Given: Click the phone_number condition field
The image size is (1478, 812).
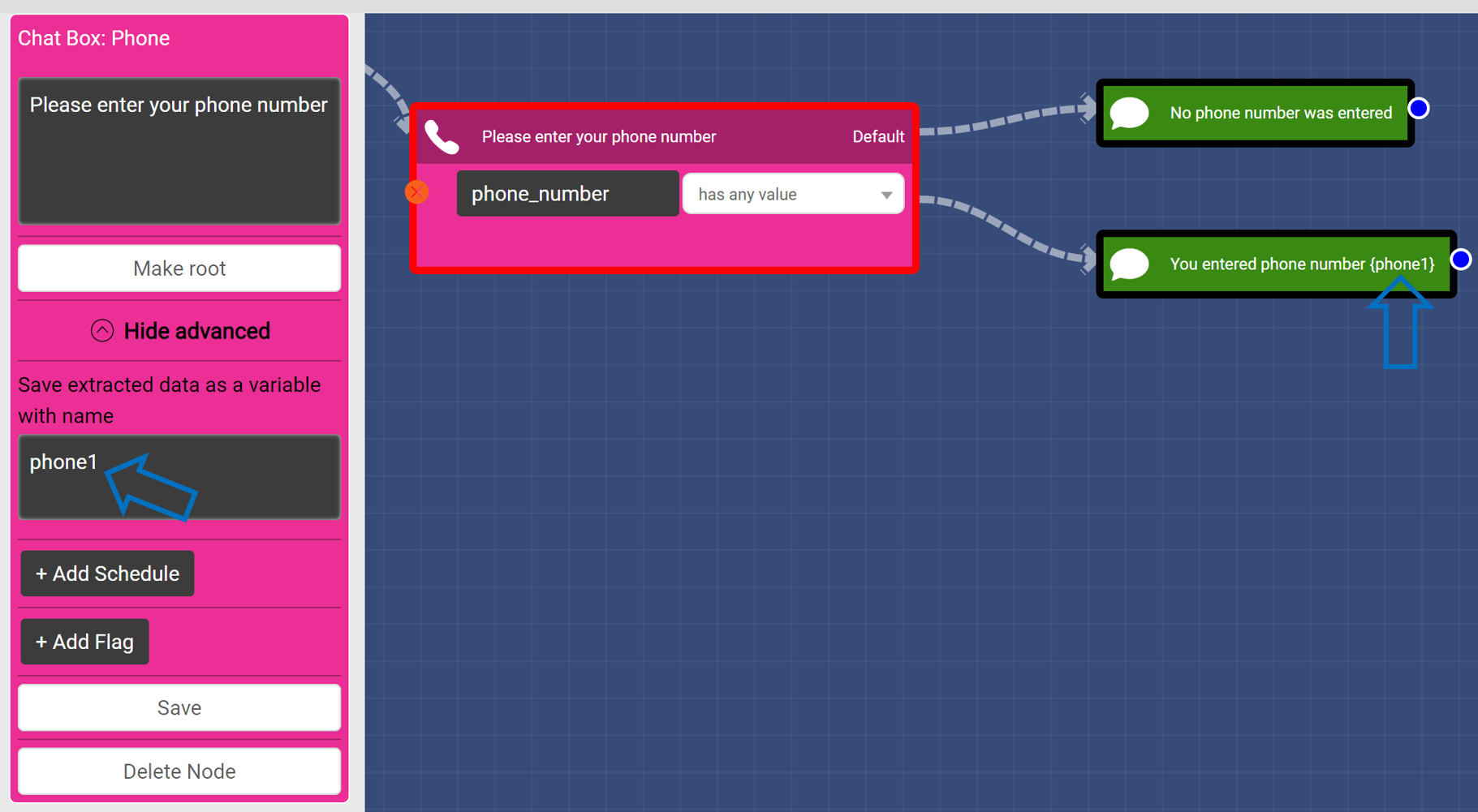Looking at the screenshot, I should point(567,194).
